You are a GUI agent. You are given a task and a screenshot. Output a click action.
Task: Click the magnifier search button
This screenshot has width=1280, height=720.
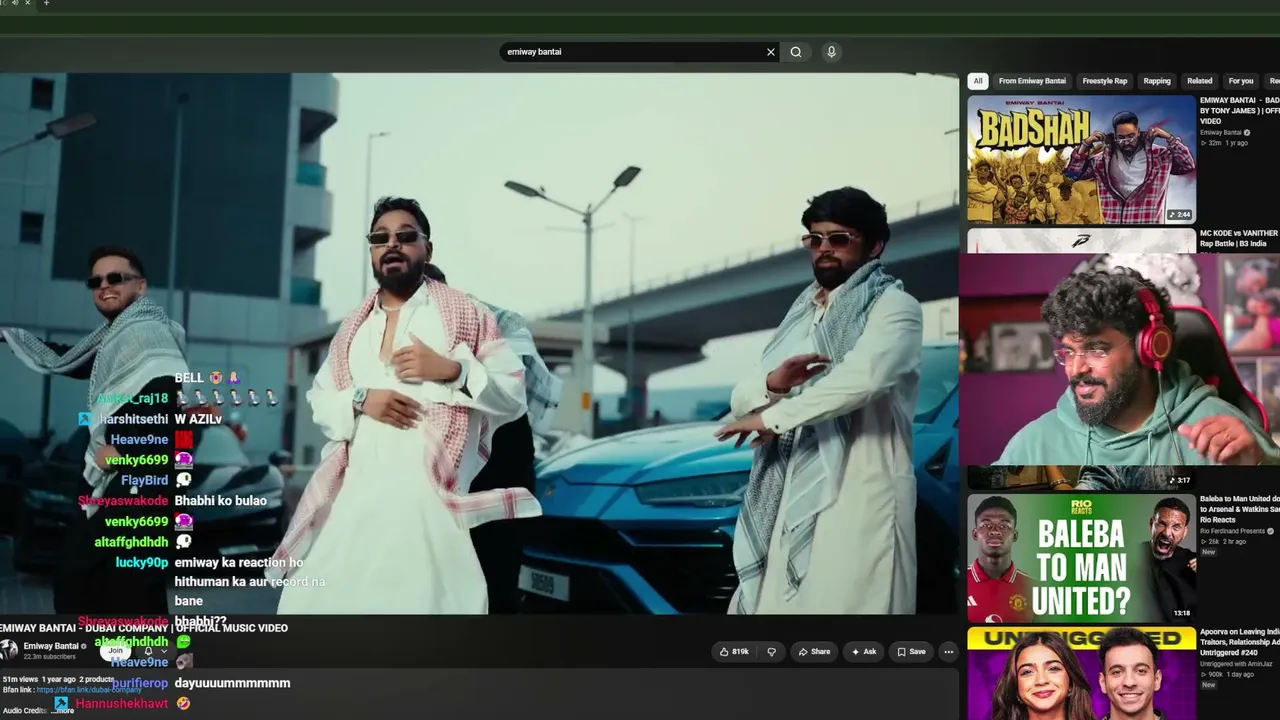pyautogui.click(x=796, y=52)
